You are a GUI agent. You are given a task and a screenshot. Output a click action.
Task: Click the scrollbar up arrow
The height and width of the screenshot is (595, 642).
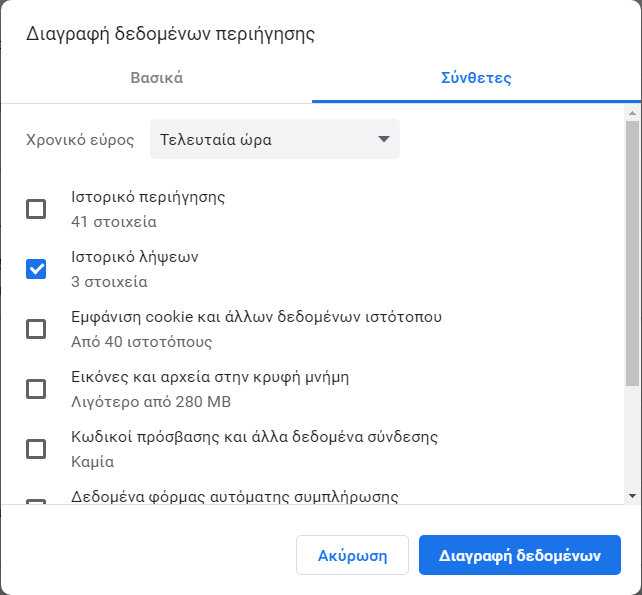pos(633,113)
